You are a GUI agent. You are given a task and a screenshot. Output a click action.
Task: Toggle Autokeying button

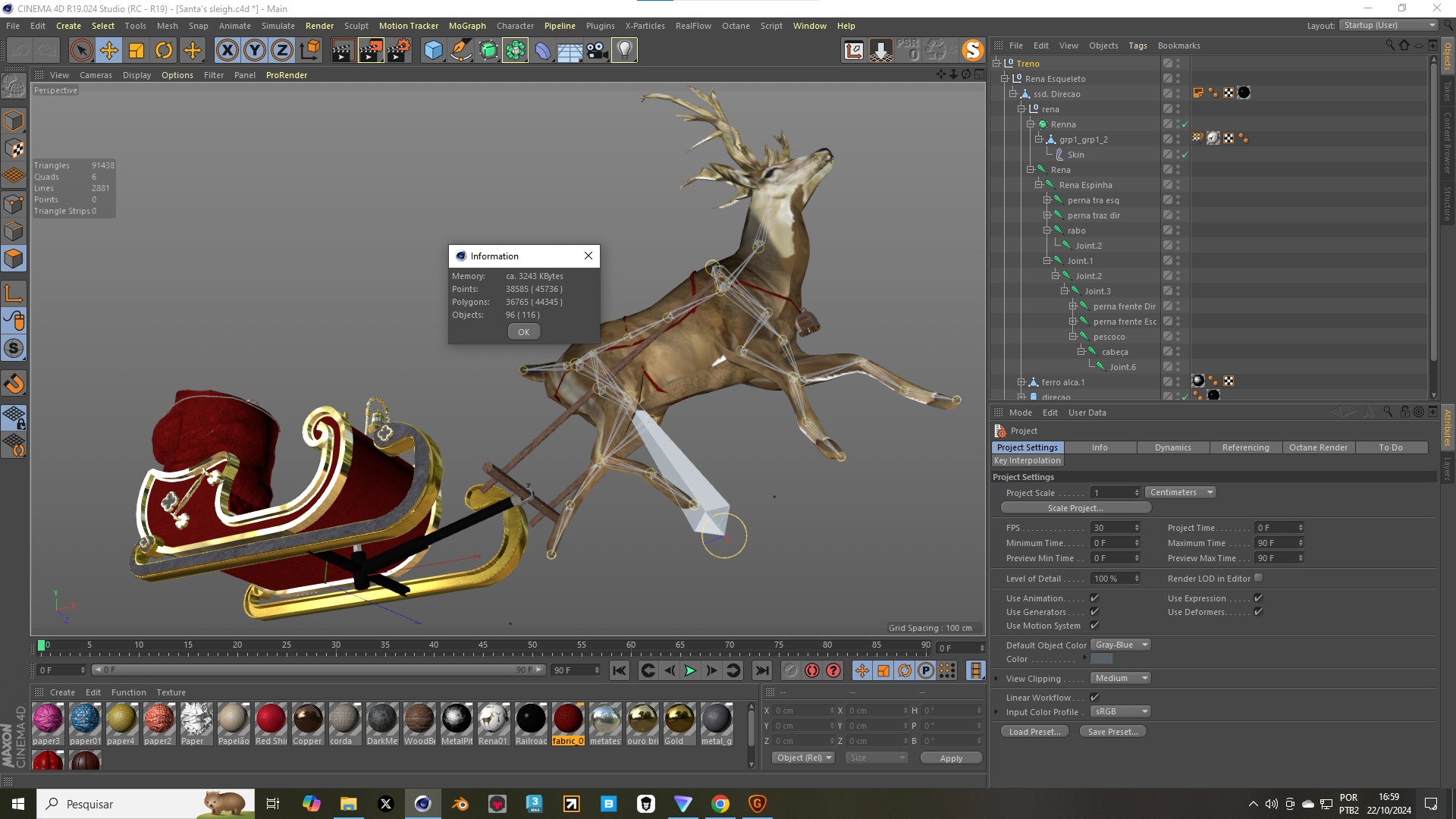click(x=812, y=670)
